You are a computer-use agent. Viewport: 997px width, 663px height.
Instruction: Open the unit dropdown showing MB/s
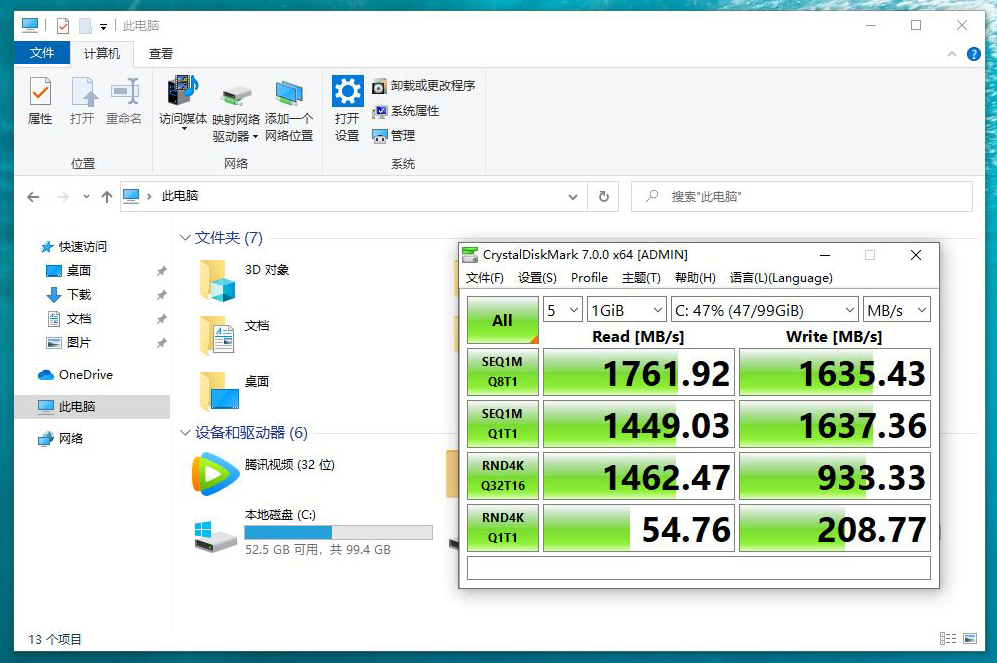pos(897,310)
